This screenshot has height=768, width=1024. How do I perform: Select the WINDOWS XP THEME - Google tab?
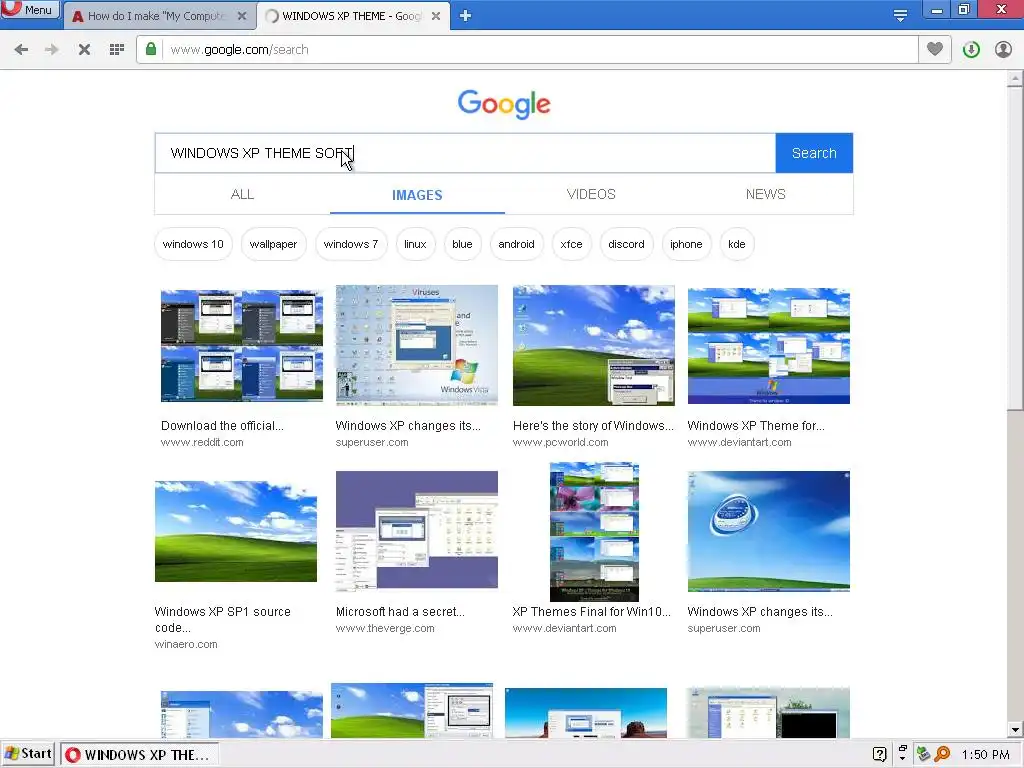[353, 16]
